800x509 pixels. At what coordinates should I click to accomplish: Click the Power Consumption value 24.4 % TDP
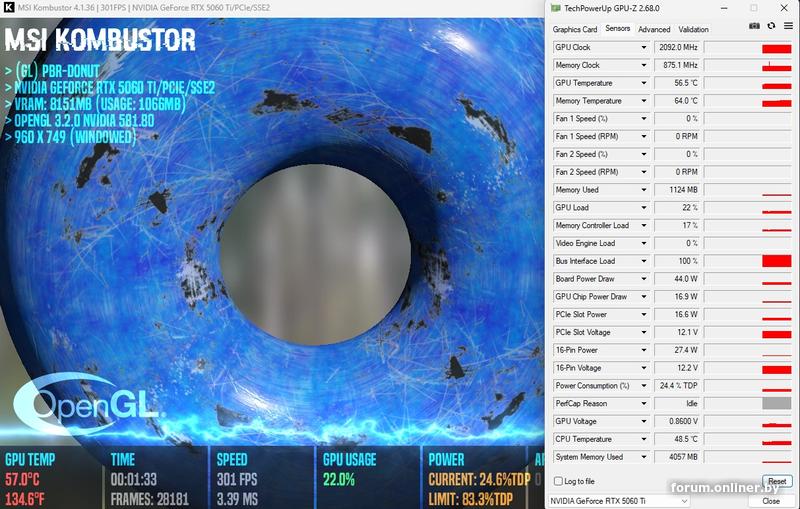pos(678,386)
